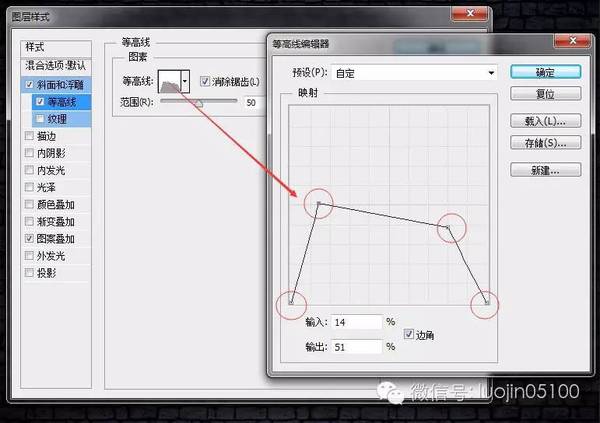Image resolution: width=600 pixels, height=423 pixels.
Task: Open contour picker dropdown arrow
Action: pos(185,81)
